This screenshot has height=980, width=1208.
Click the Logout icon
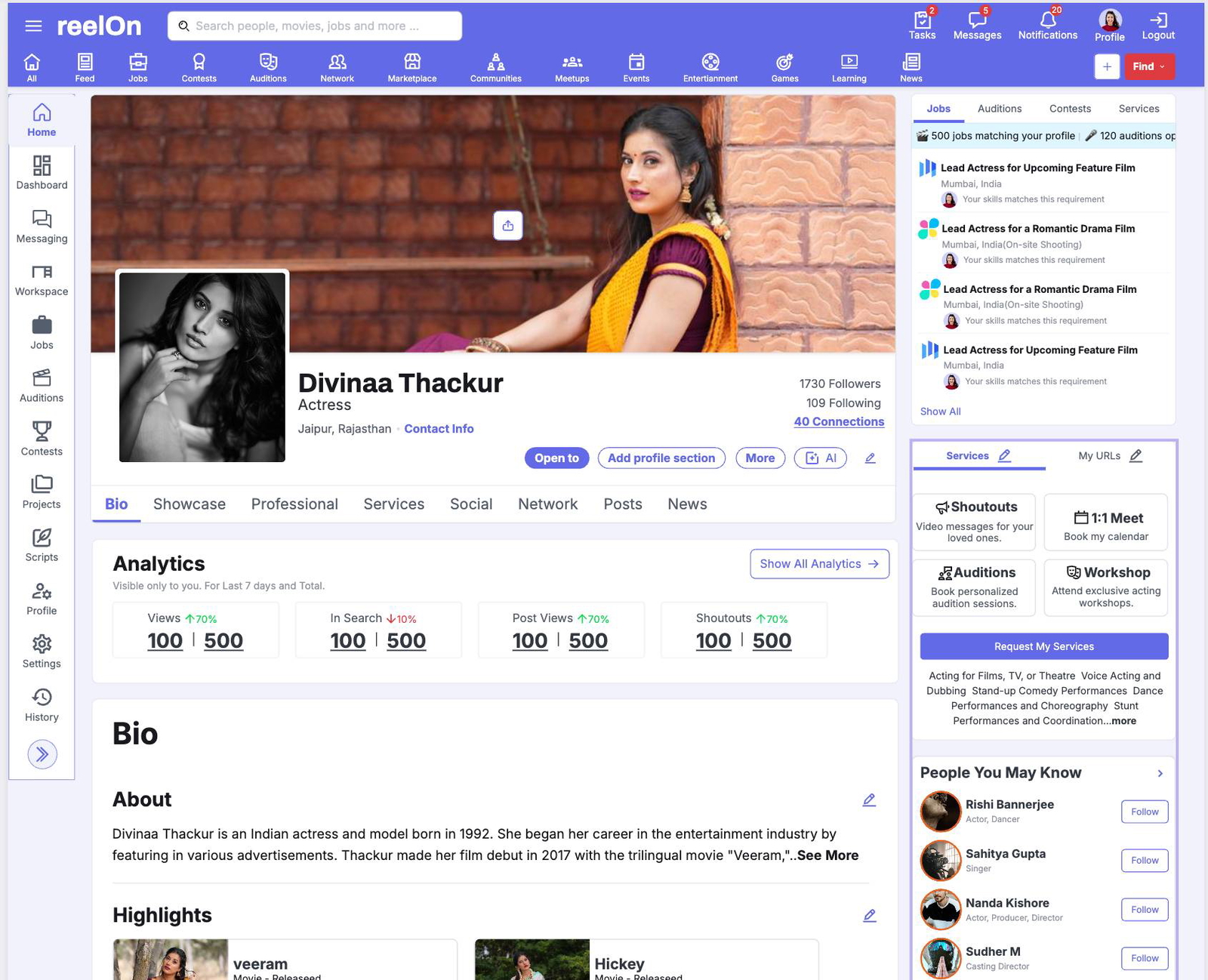click(x=1158, y=26)
